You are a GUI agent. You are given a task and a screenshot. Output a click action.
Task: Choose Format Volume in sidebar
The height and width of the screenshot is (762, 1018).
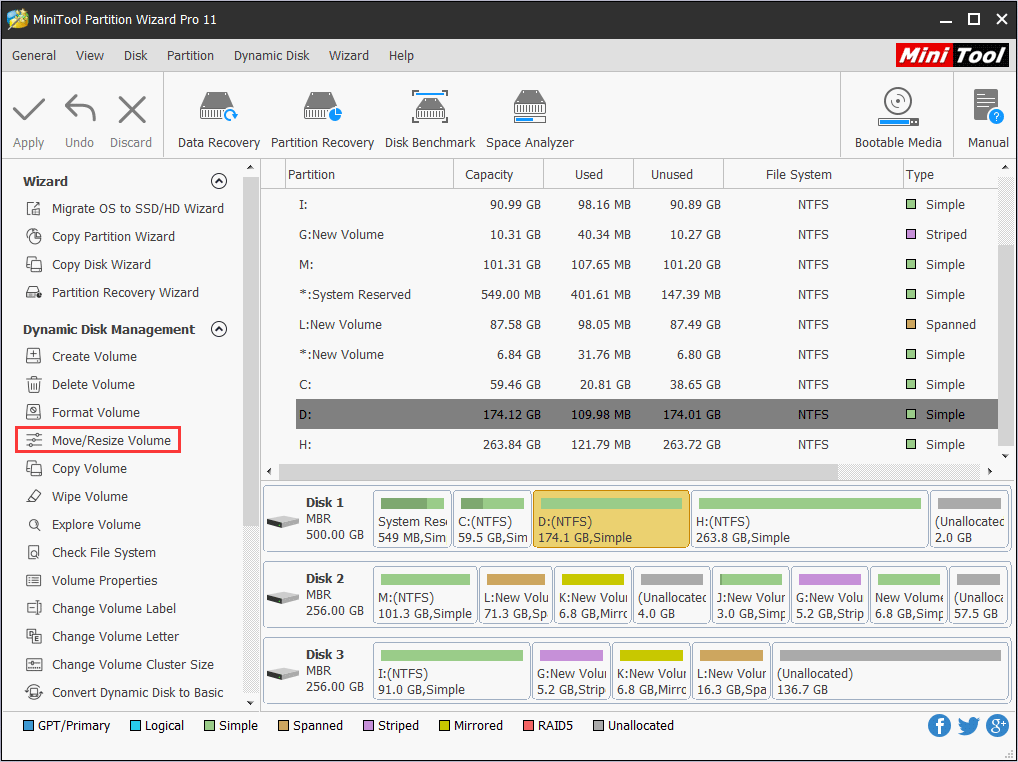[x=82, y=412]
